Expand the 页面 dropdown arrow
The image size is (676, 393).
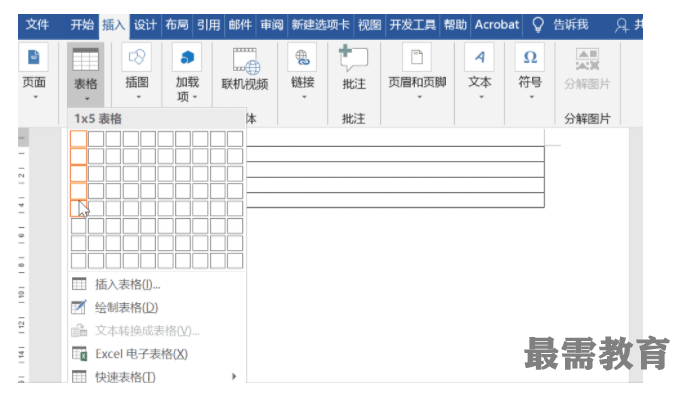pos(35,97)
